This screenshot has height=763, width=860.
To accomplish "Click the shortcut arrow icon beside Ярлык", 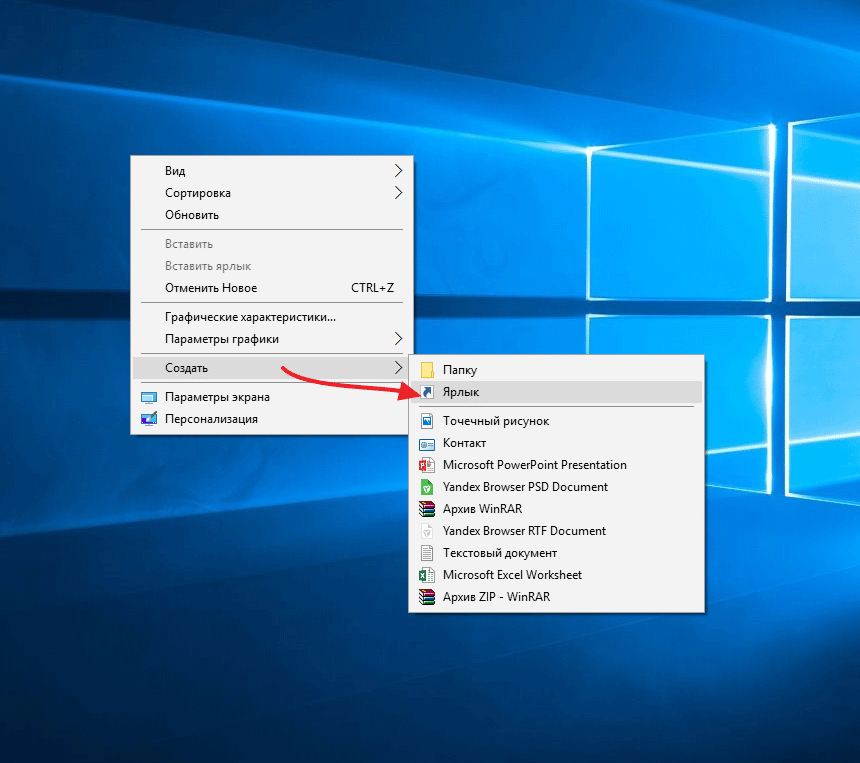I will tap(427, 392).
